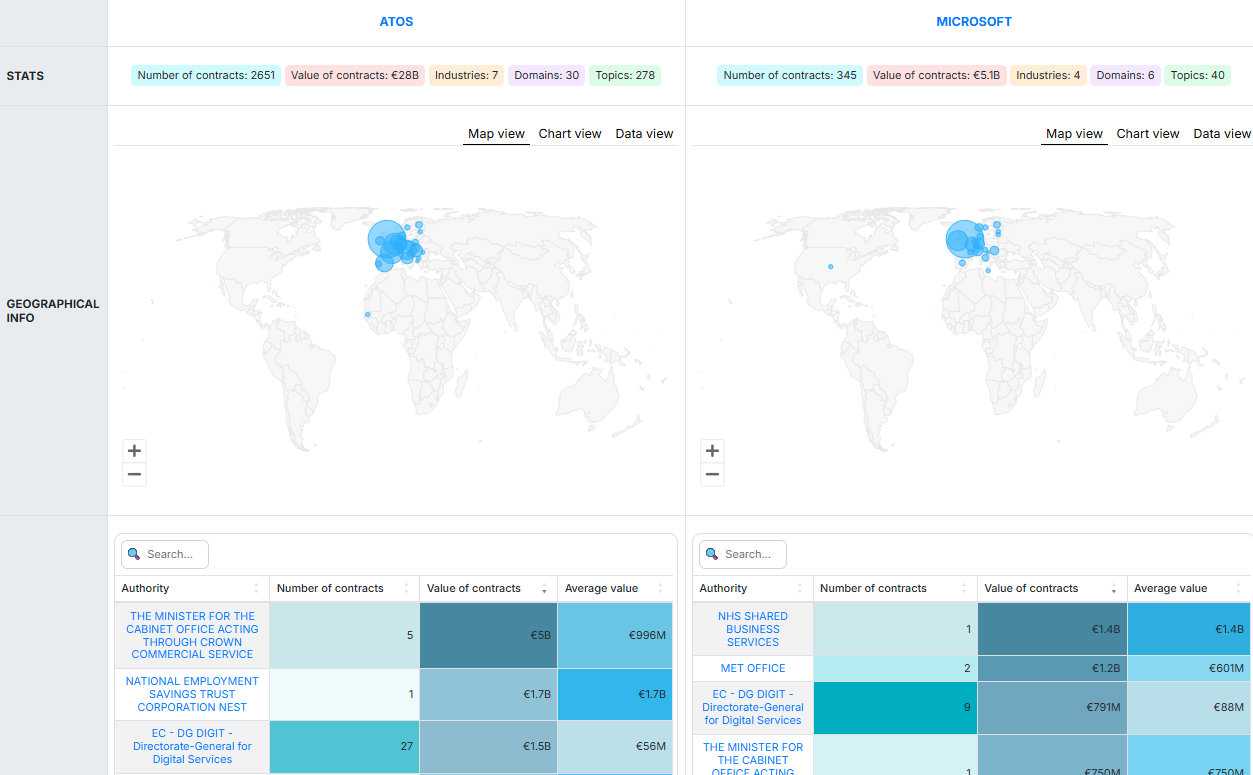This screenshot has height=775, width=1253.
Task: Click 'Number of contracts: 345' badge
Action: coord(790,75)
